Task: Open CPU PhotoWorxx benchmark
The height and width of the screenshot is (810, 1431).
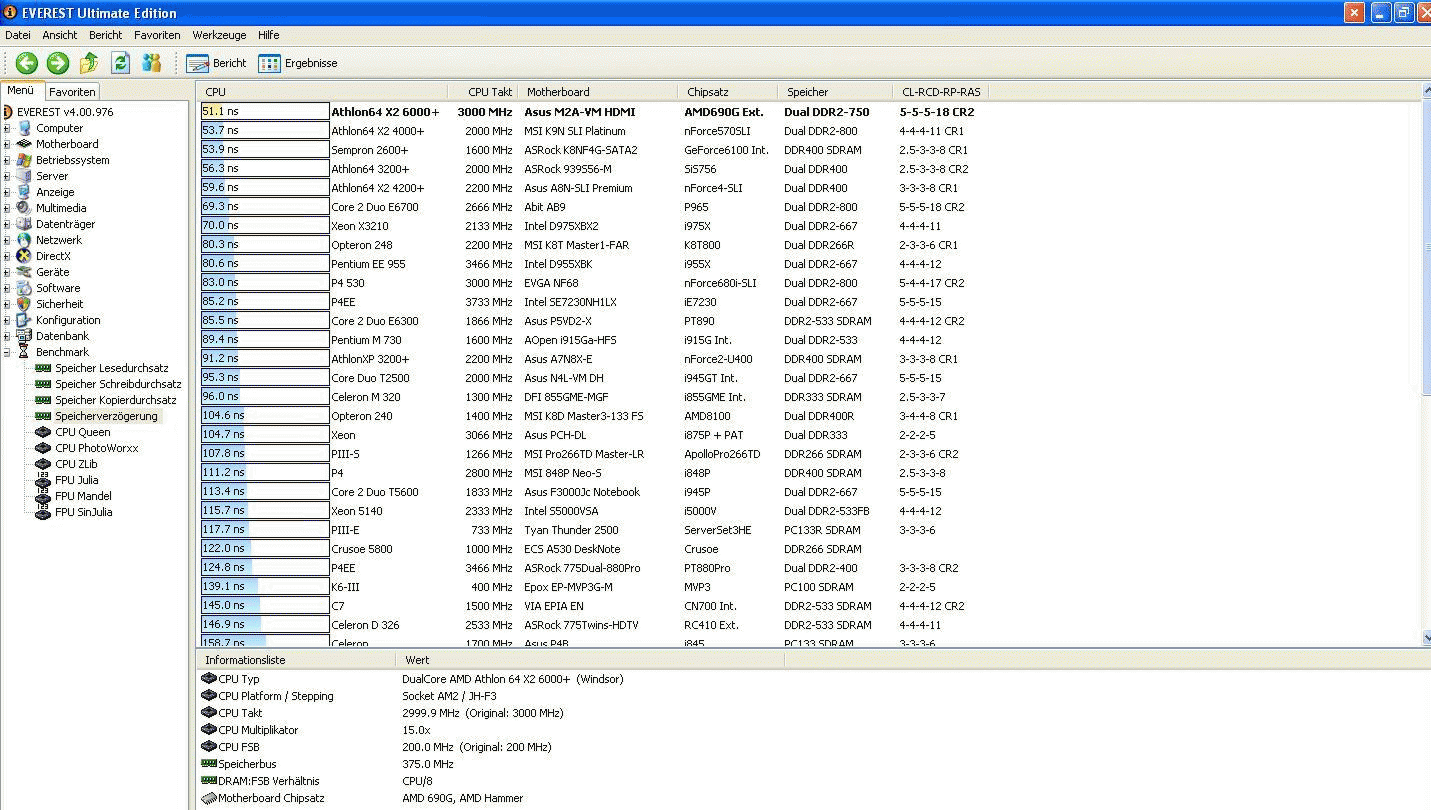Action: 97,448
